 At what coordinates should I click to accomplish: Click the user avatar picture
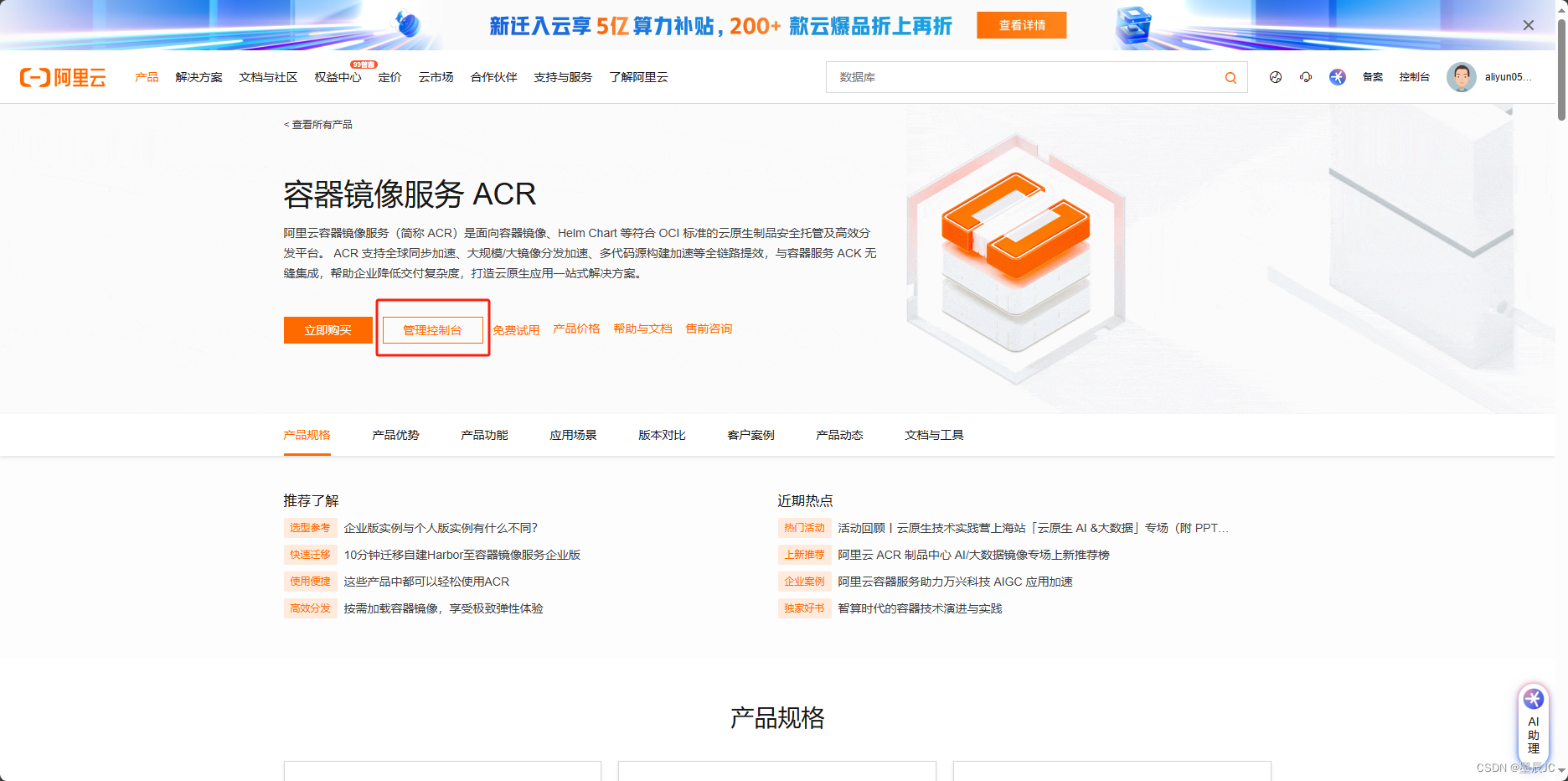(x=1462, y=77)
